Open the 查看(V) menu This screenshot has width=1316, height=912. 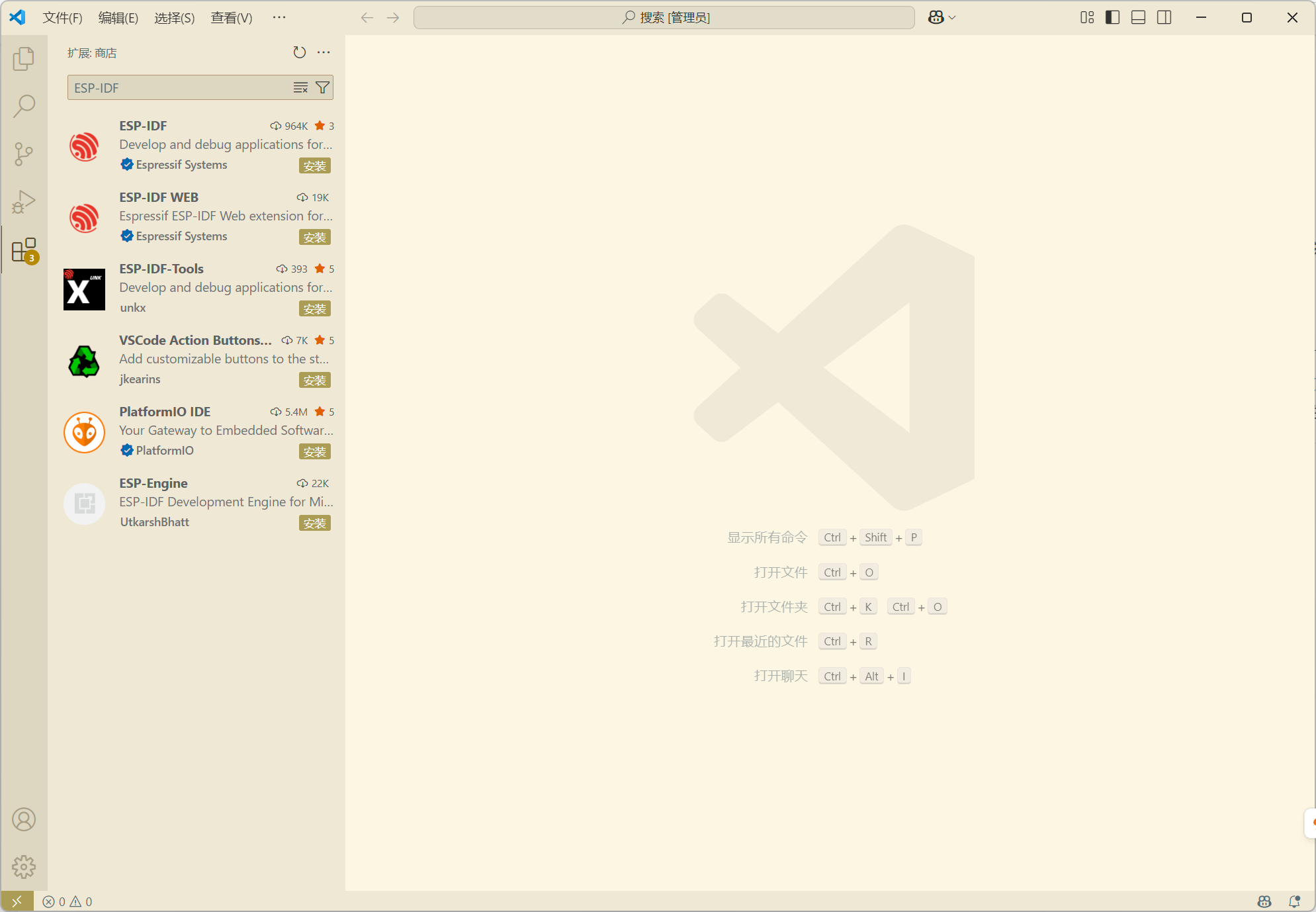click(x=231, y=18)
